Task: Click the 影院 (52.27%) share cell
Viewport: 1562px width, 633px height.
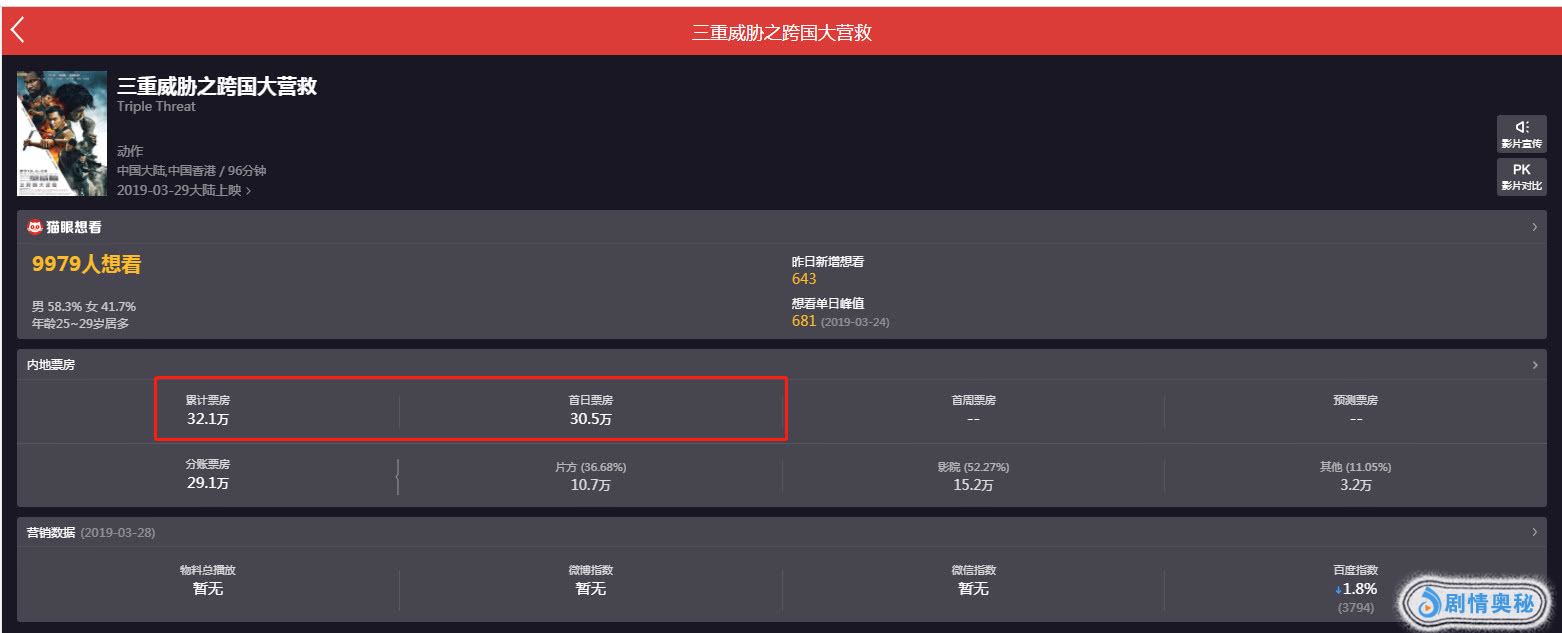Action: tap(973, 476)
